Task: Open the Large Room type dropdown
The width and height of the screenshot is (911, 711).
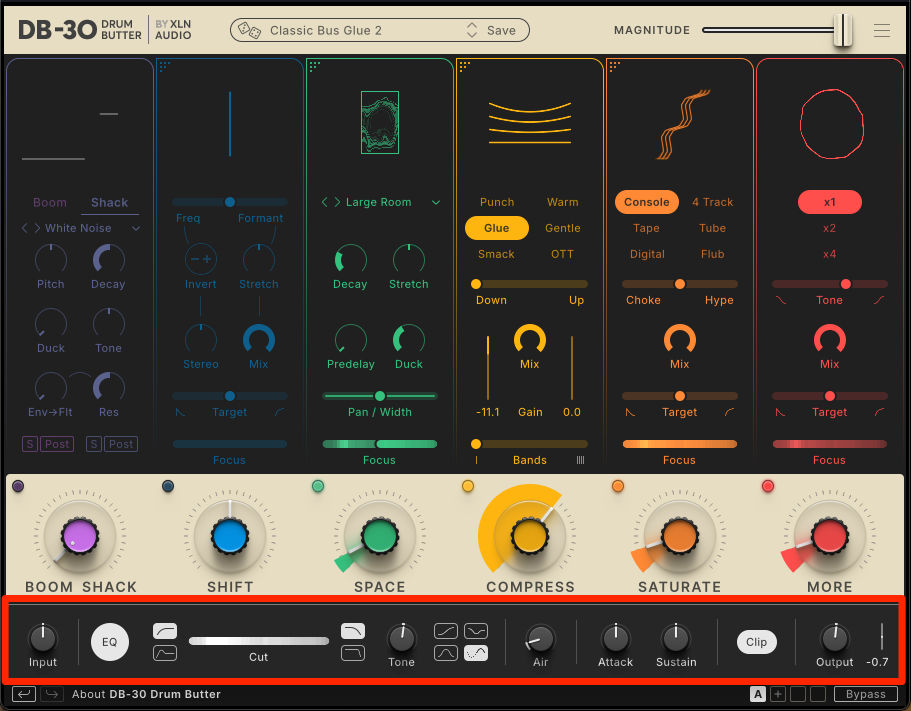Action: pyautogui.click(x=436, y=203)
